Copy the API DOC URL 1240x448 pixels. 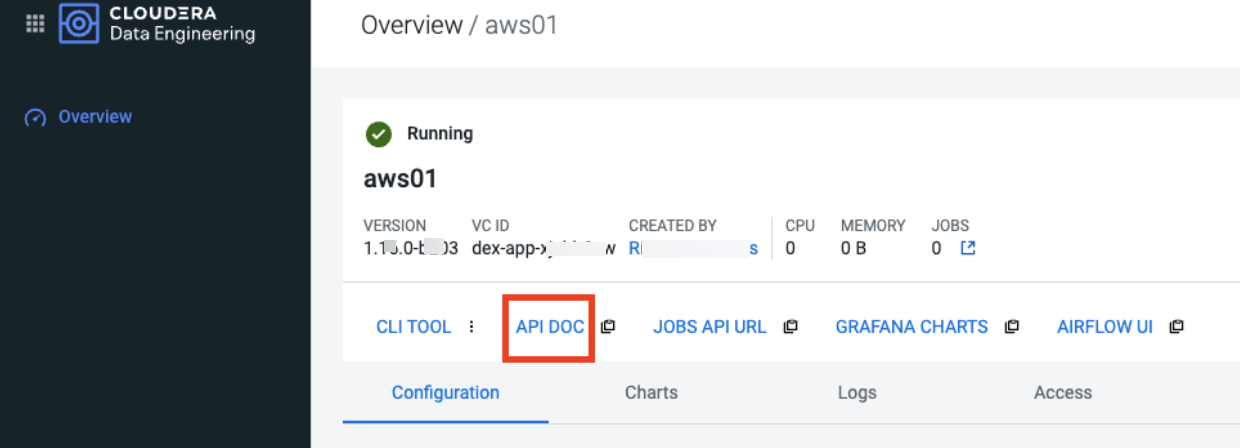coord(607,327)
